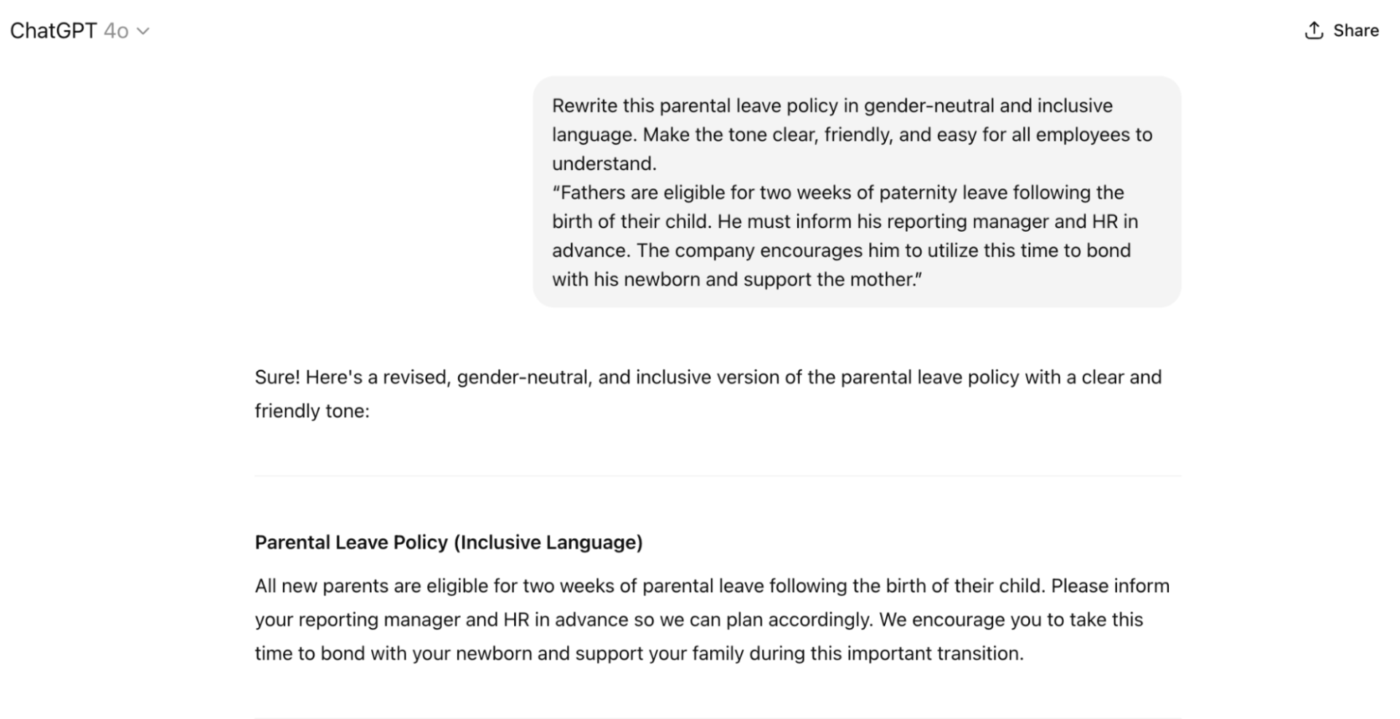Viewport: 1400px width, 719px height.
Task: Click "Rewrite this parental leave policy" prompt line
Action: click(831, 106)
